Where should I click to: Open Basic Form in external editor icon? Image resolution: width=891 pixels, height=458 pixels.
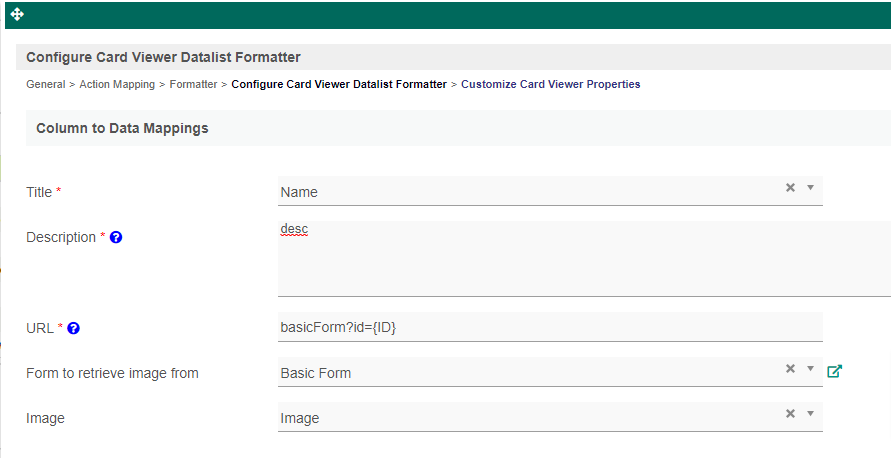[835, 372]
